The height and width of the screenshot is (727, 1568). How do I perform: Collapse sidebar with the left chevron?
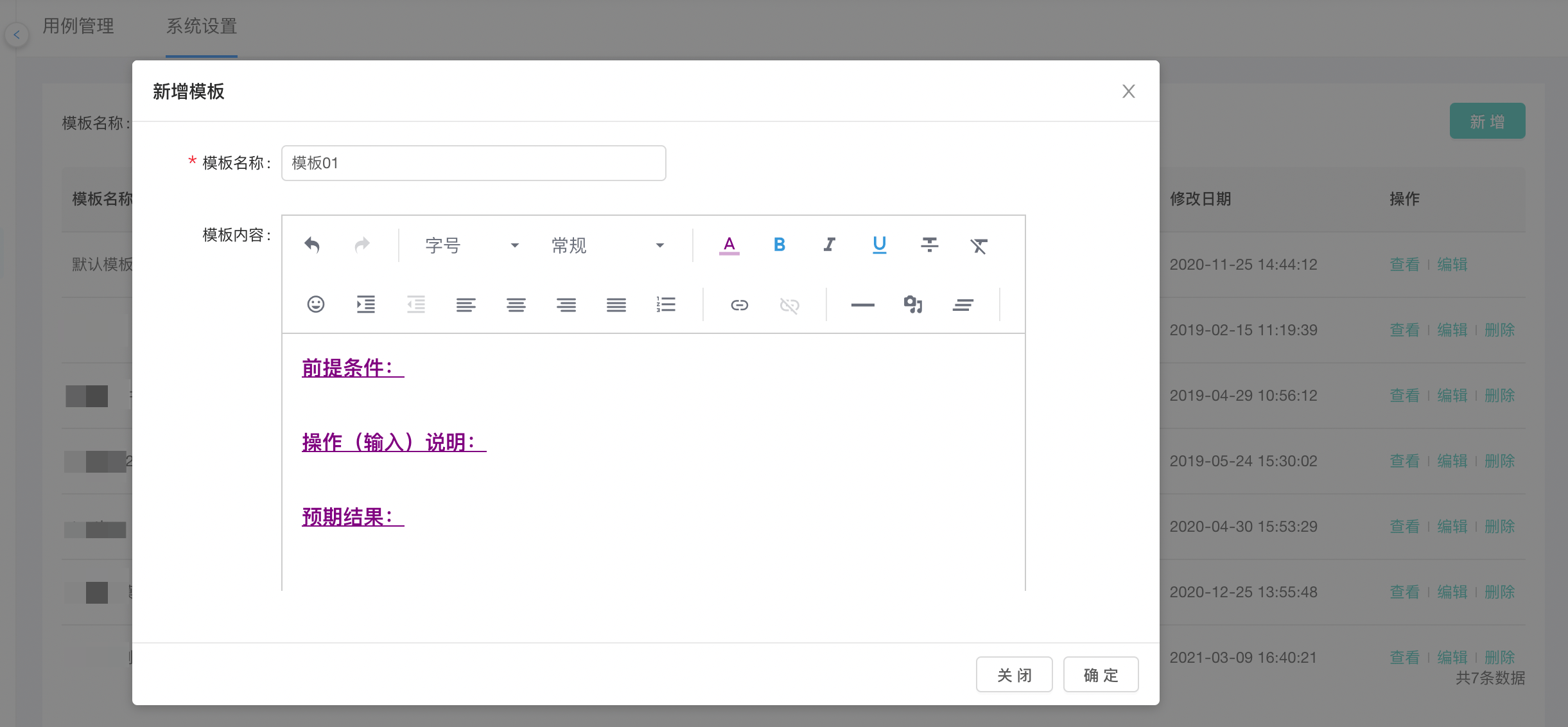(x=17, y=34)
